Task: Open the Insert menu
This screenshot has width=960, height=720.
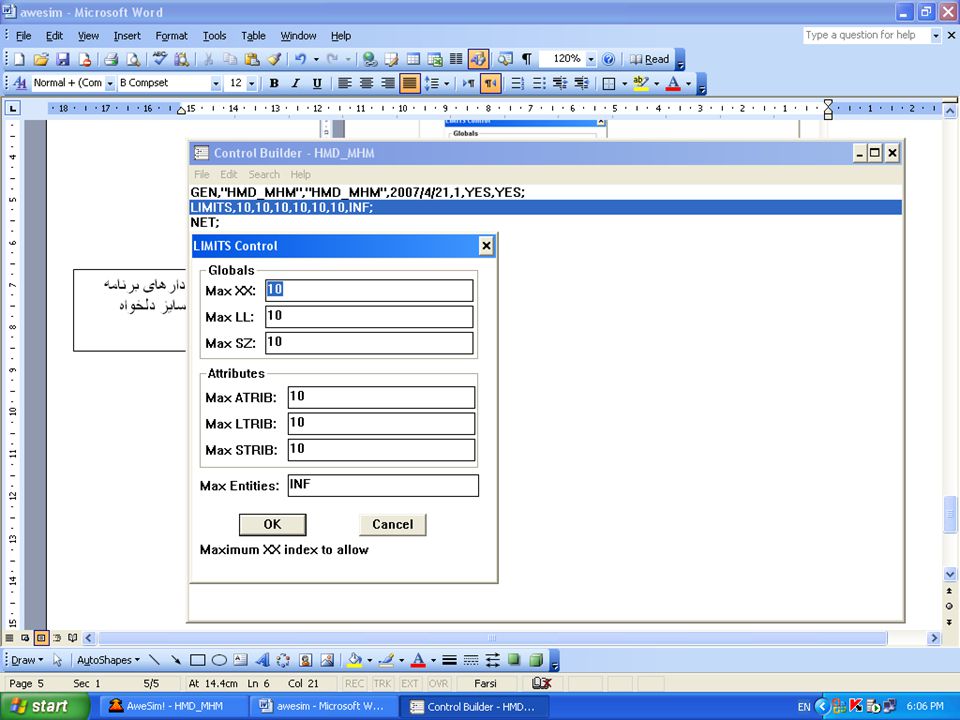Action: pyautogui.click(x=127, y=36)
